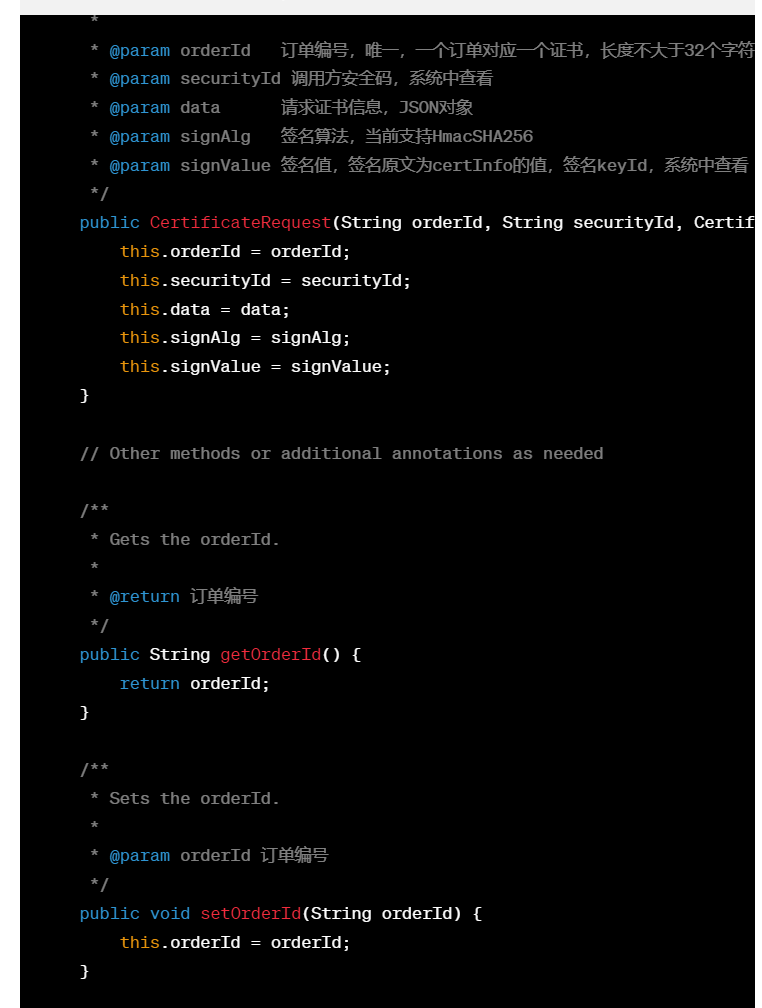Click the 'void' keyword in the setOrderId declaration

[x=170, y=914]
